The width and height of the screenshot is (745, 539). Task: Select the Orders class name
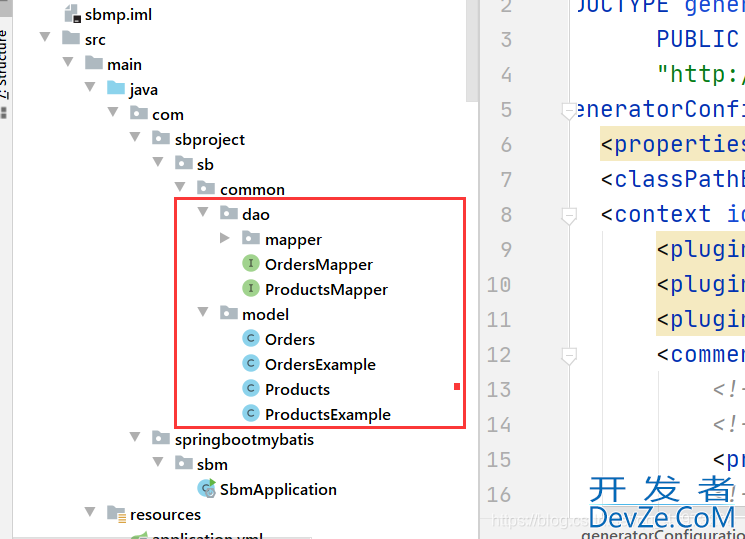[290, 340]
